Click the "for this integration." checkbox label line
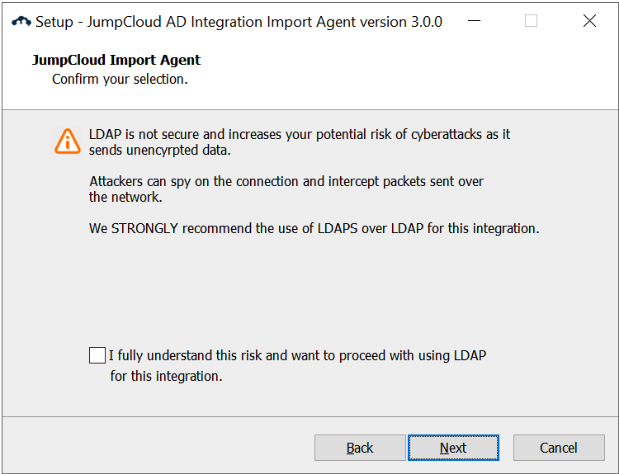 (166, 376)
